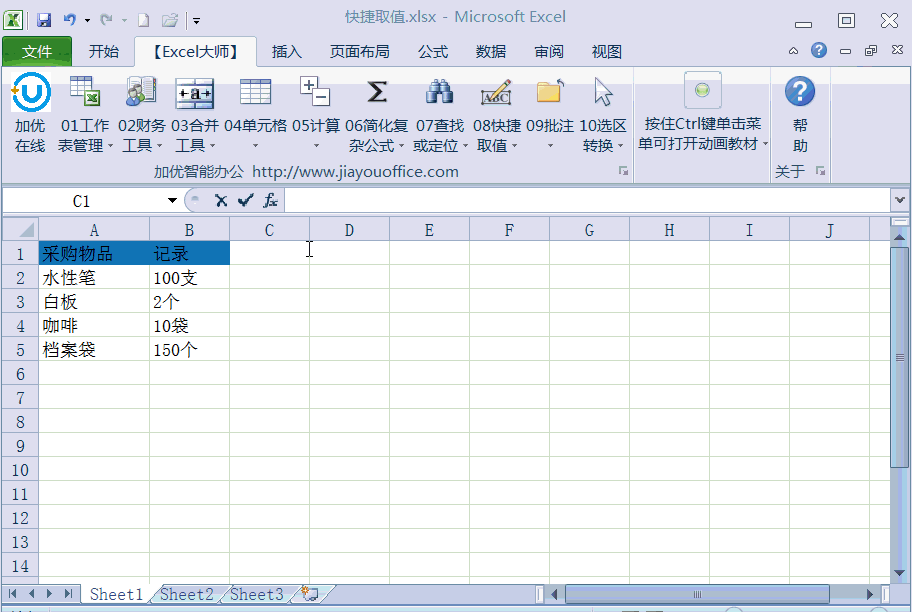This screenshot has height=612, width=912.
Task: Select the 采购物品 header cell
Action: click(x=94, y=253)
